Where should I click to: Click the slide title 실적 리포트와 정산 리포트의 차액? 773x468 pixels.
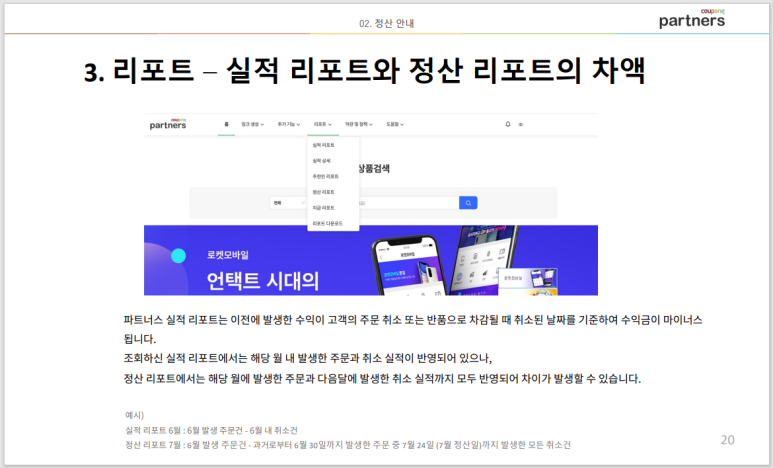tap(364, 70)
